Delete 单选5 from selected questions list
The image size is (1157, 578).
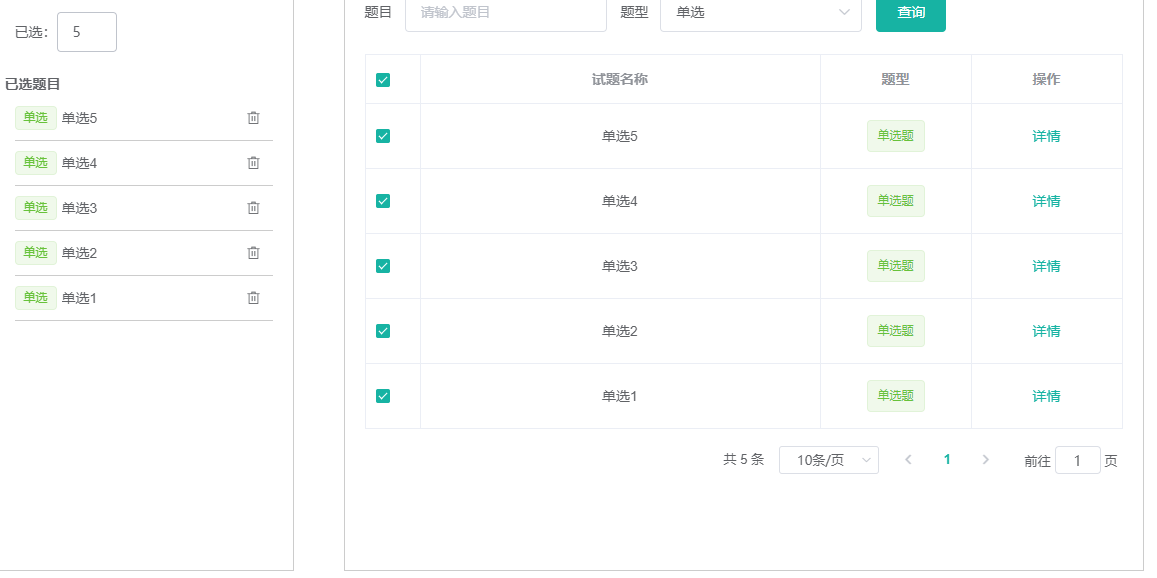pos(253,118)
